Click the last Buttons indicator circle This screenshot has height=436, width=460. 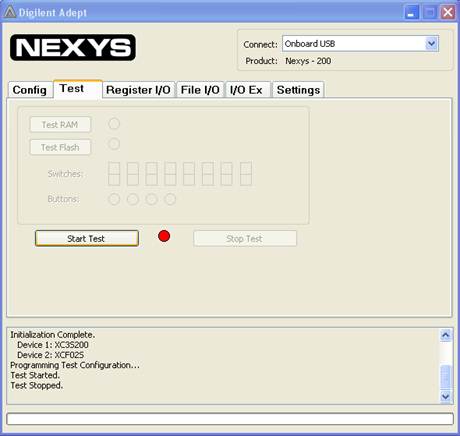170,199
